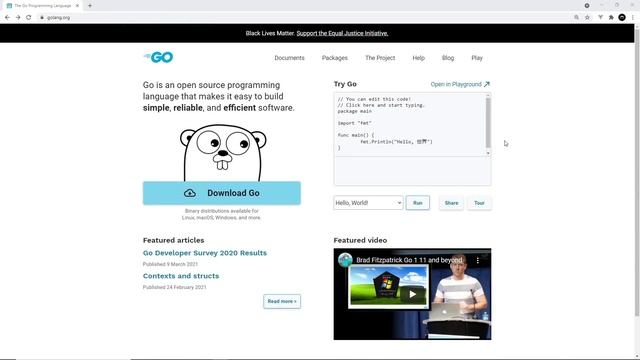Screen dimensions: 640x360
Task: Close the Go Programming Language tab
Action: point(77,6)
